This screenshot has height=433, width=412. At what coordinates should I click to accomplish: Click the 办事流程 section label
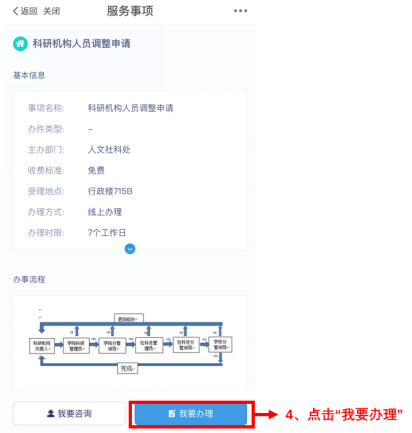point(29,279)
